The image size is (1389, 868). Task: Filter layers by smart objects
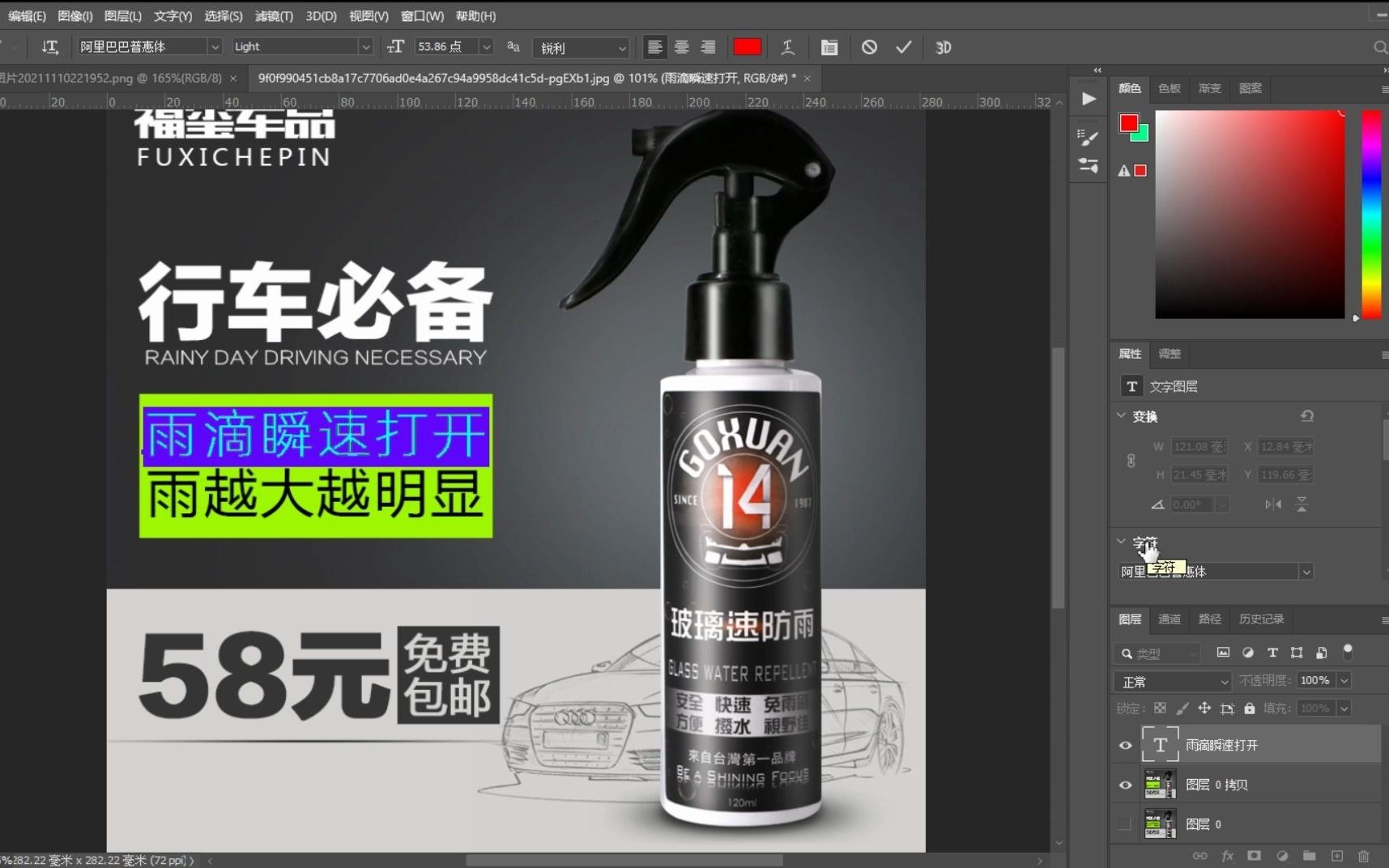tap(1321, 653)
